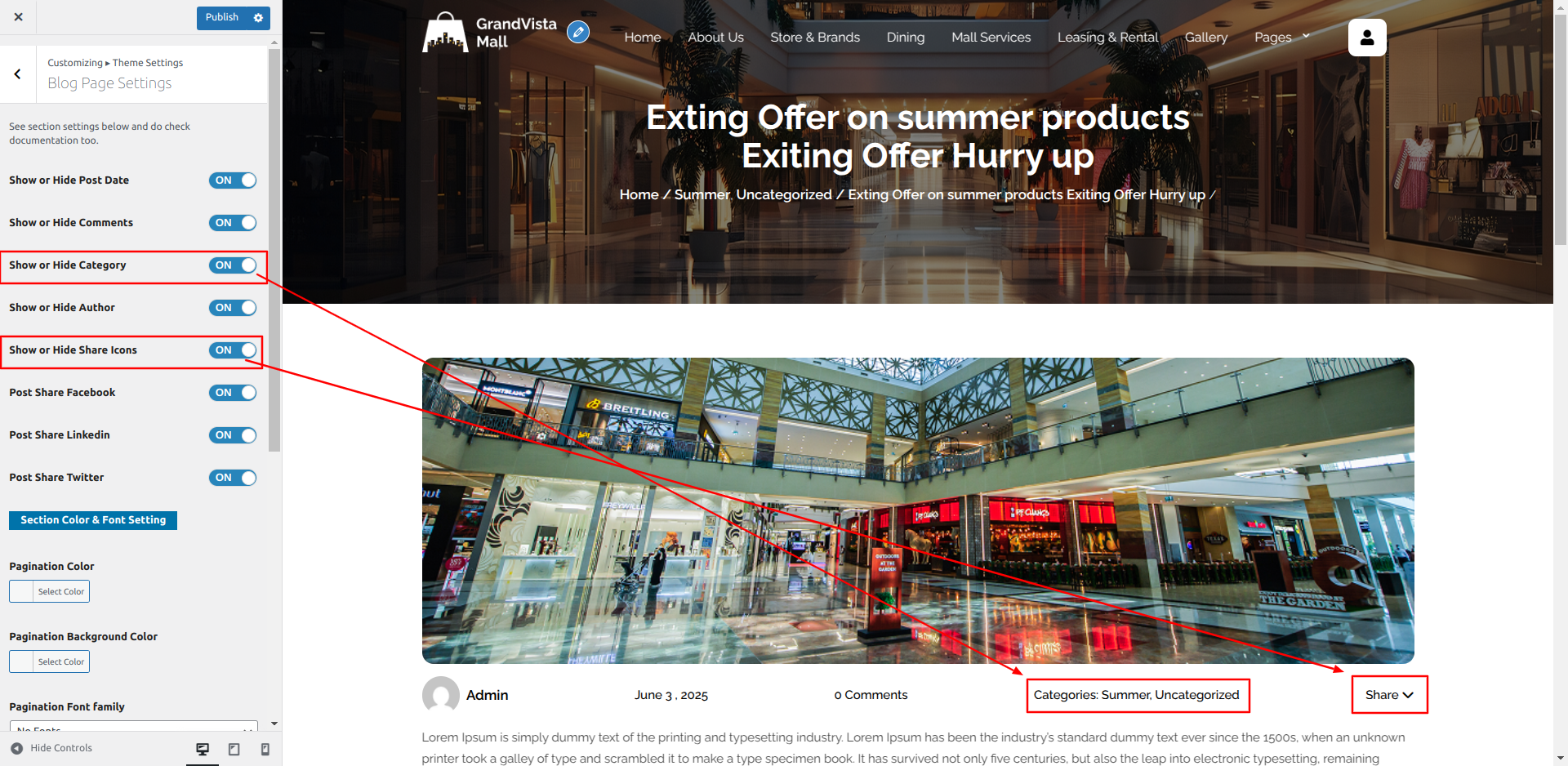Screen dimensions: 1568x766
Task: Click Hide Controls at the bottom
Action: pos(51,748)
